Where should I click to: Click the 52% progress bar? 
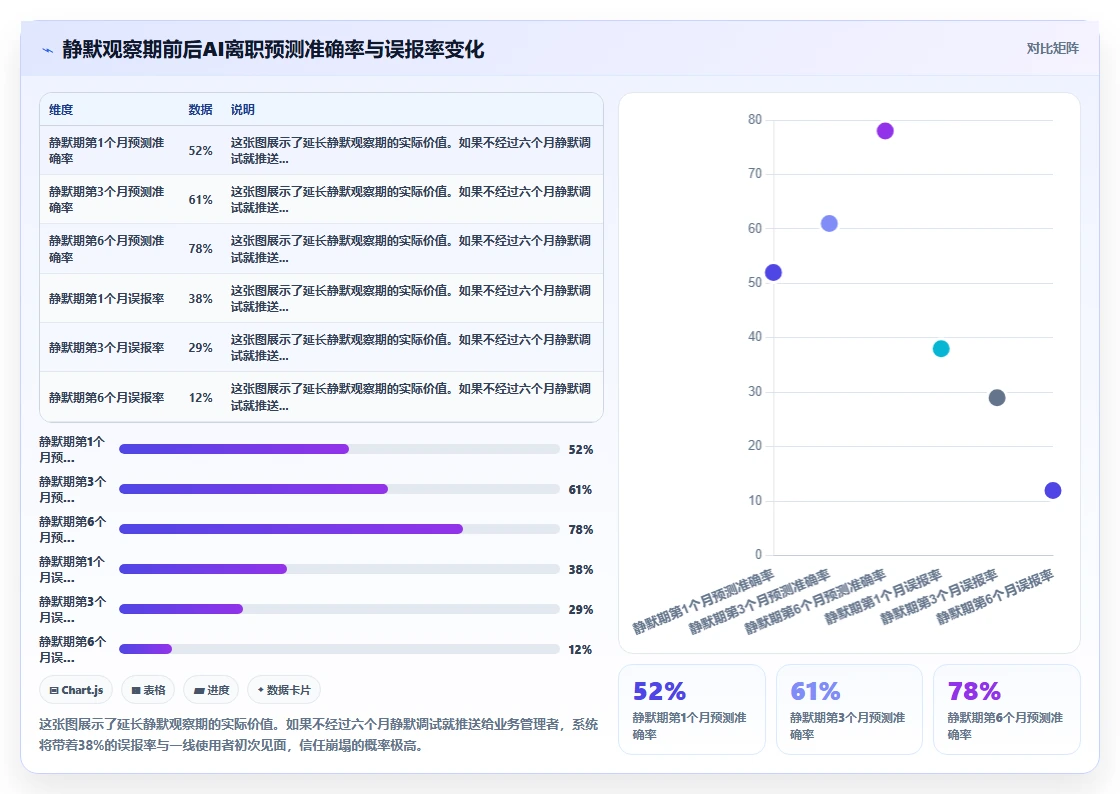339,449
